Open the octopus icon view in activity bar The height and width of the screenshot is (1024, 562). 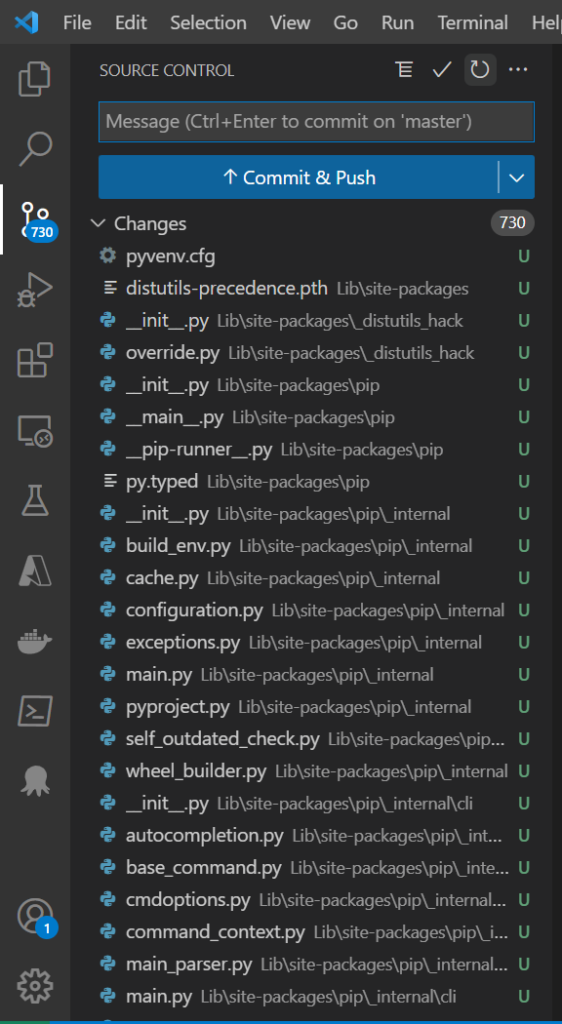[35, 780]
